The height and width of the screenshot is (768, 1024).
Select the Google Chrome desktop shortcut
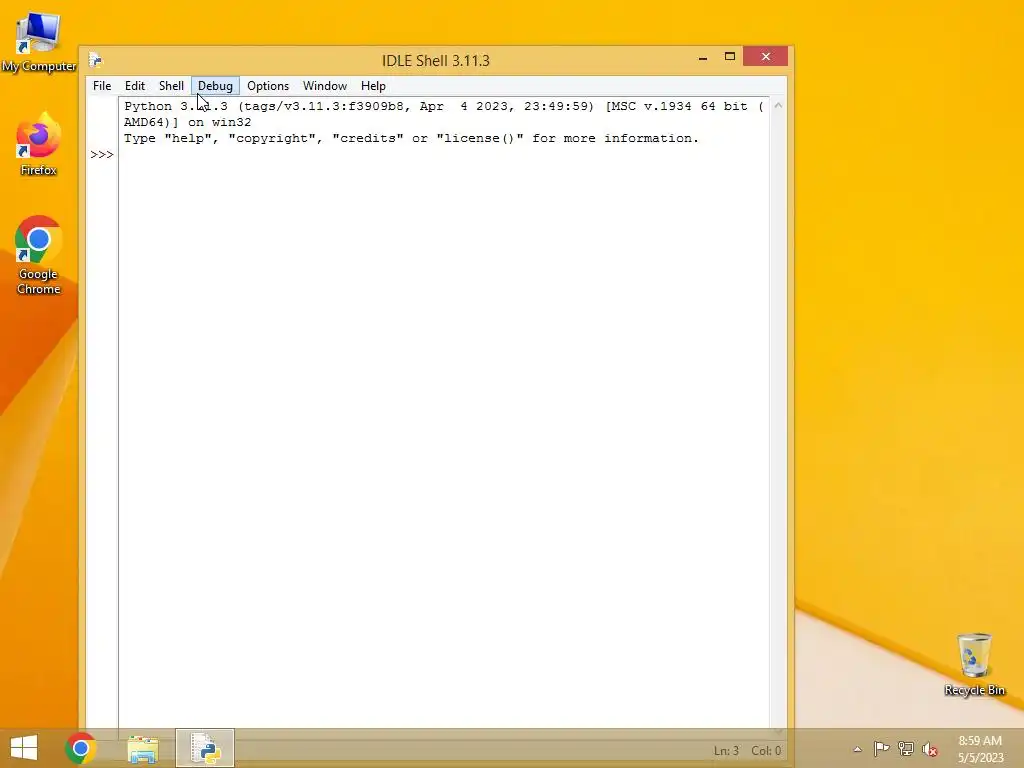click(x=39, y=255)
